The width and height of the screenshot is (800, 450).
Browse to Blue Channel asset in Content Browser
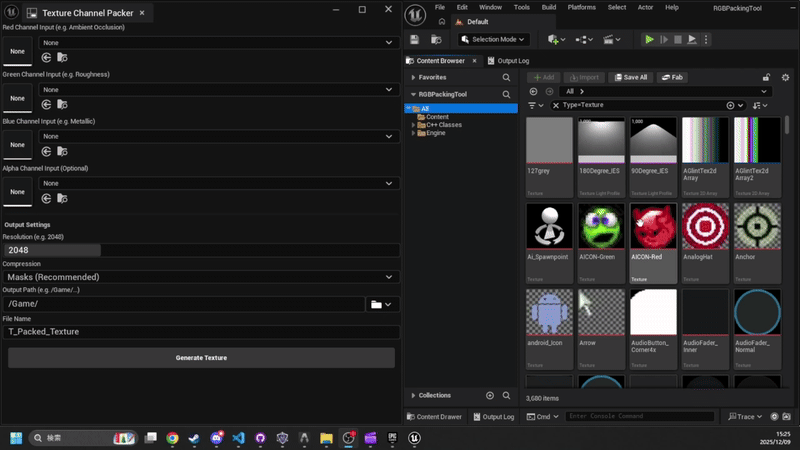point(62,152)
